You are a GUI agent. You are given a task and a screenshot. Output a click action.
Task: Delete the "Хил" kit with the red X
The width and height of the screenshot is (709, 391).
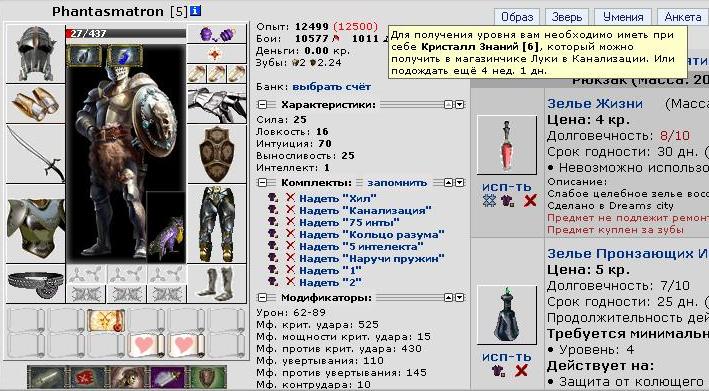pyautogui.click(x=290, y=197)
